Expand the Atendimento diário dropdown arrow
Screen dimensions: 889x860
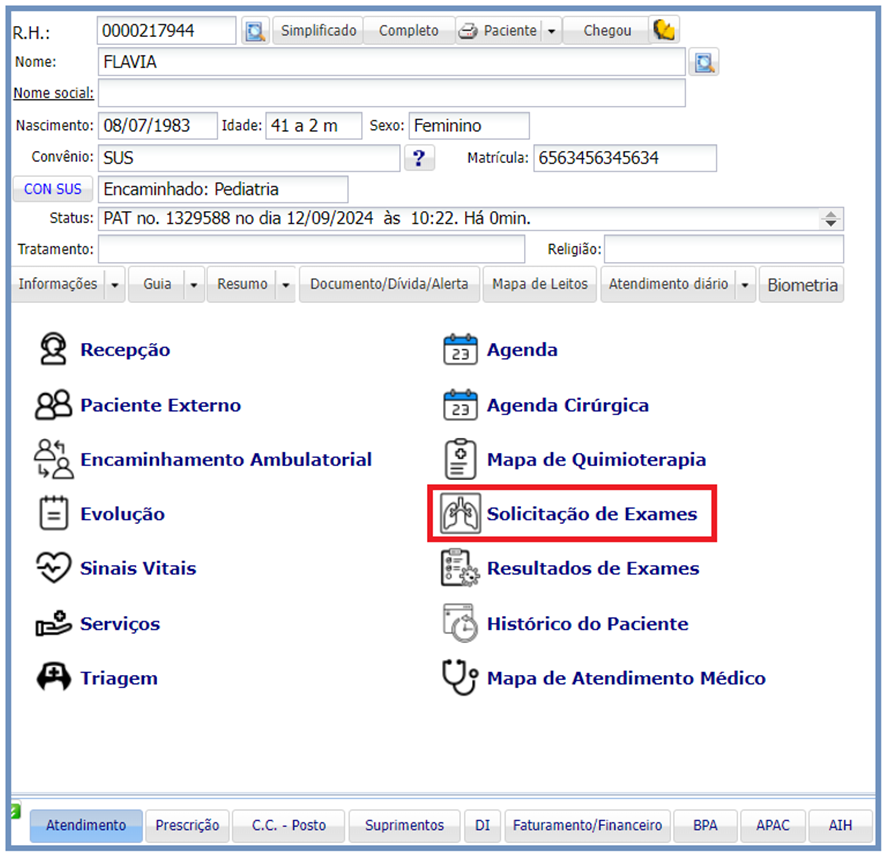click(745, 285)
